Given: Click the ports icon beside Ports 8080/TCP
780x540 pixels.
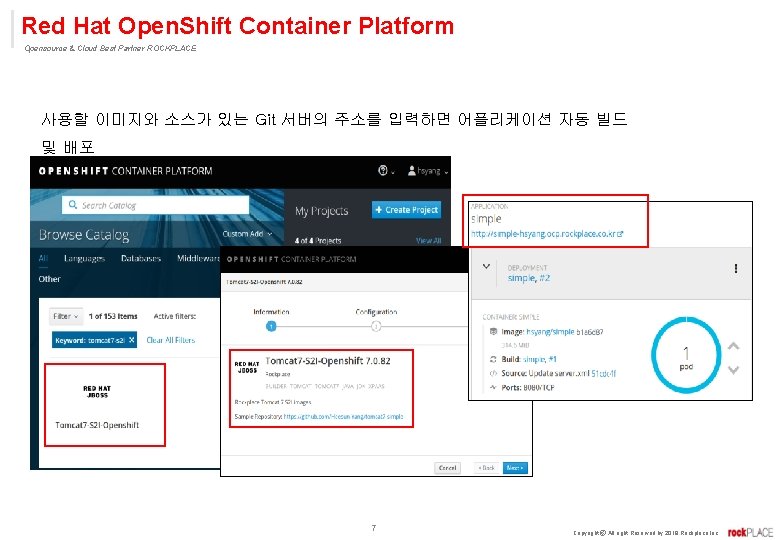Looking at the screenshot, I should click(493, 387).
